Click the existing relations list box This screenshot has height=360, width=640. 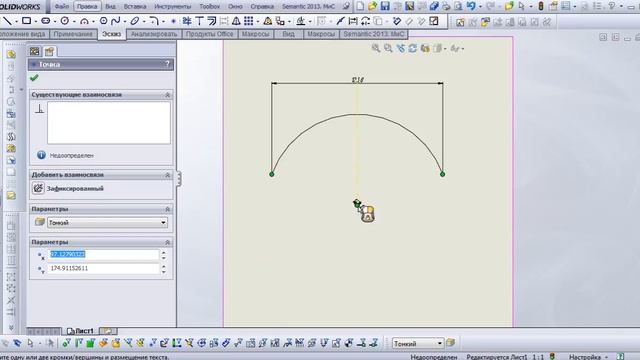point(109,123)
